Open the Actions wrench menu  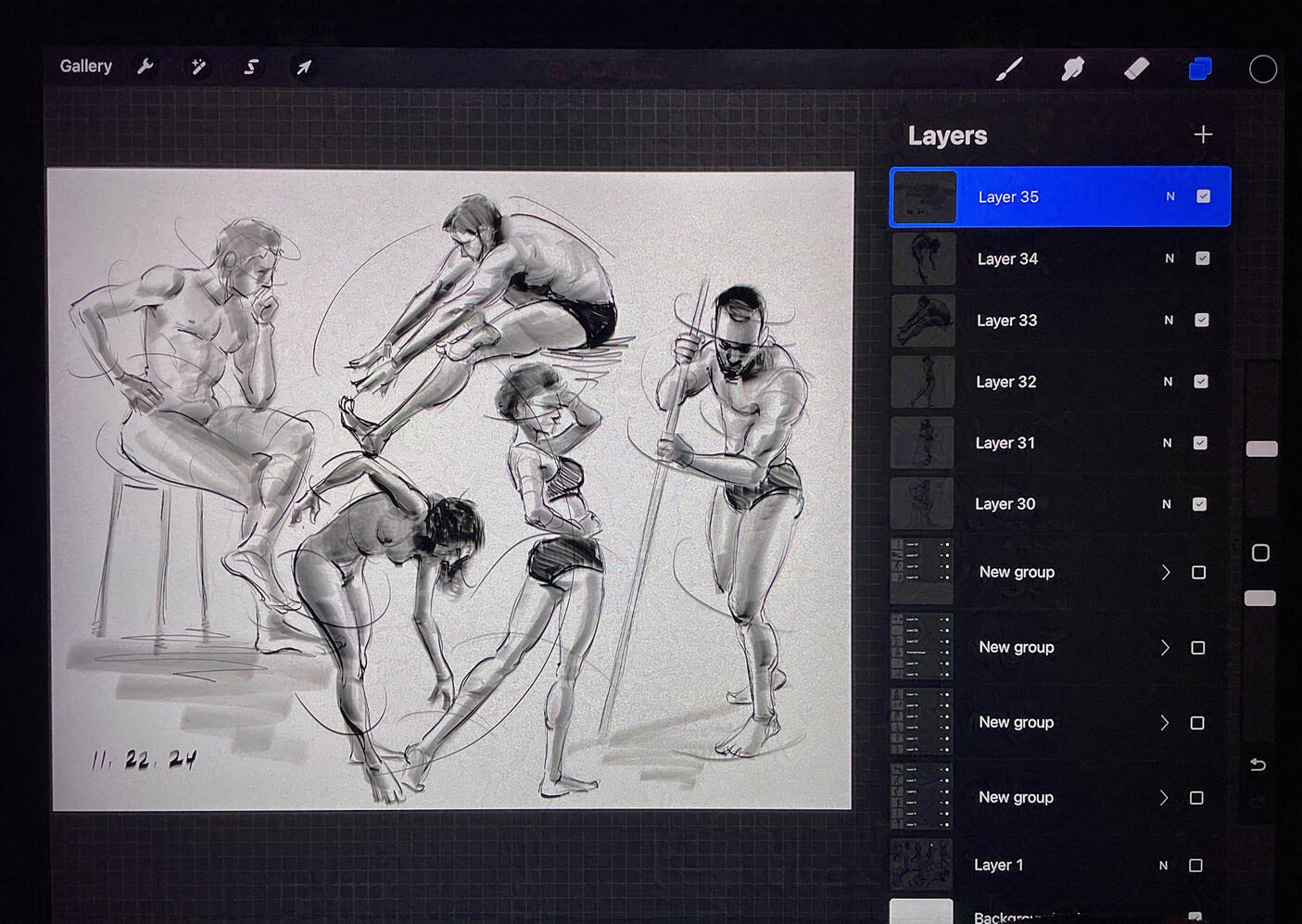click(x=145, y=67)
